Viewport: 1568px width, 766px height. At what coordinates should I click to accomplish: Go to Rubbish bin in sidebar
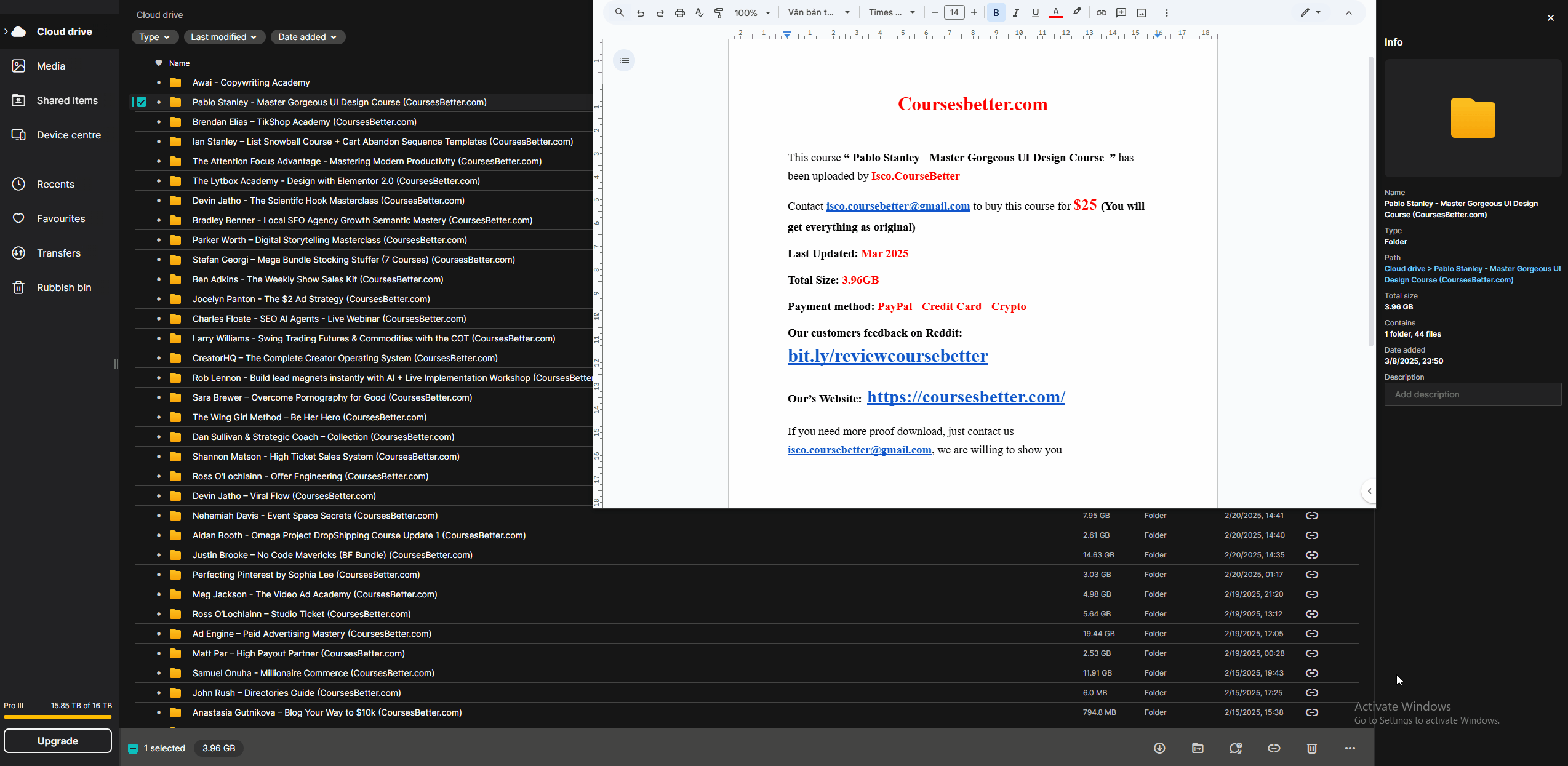click(x=64, y=287)
